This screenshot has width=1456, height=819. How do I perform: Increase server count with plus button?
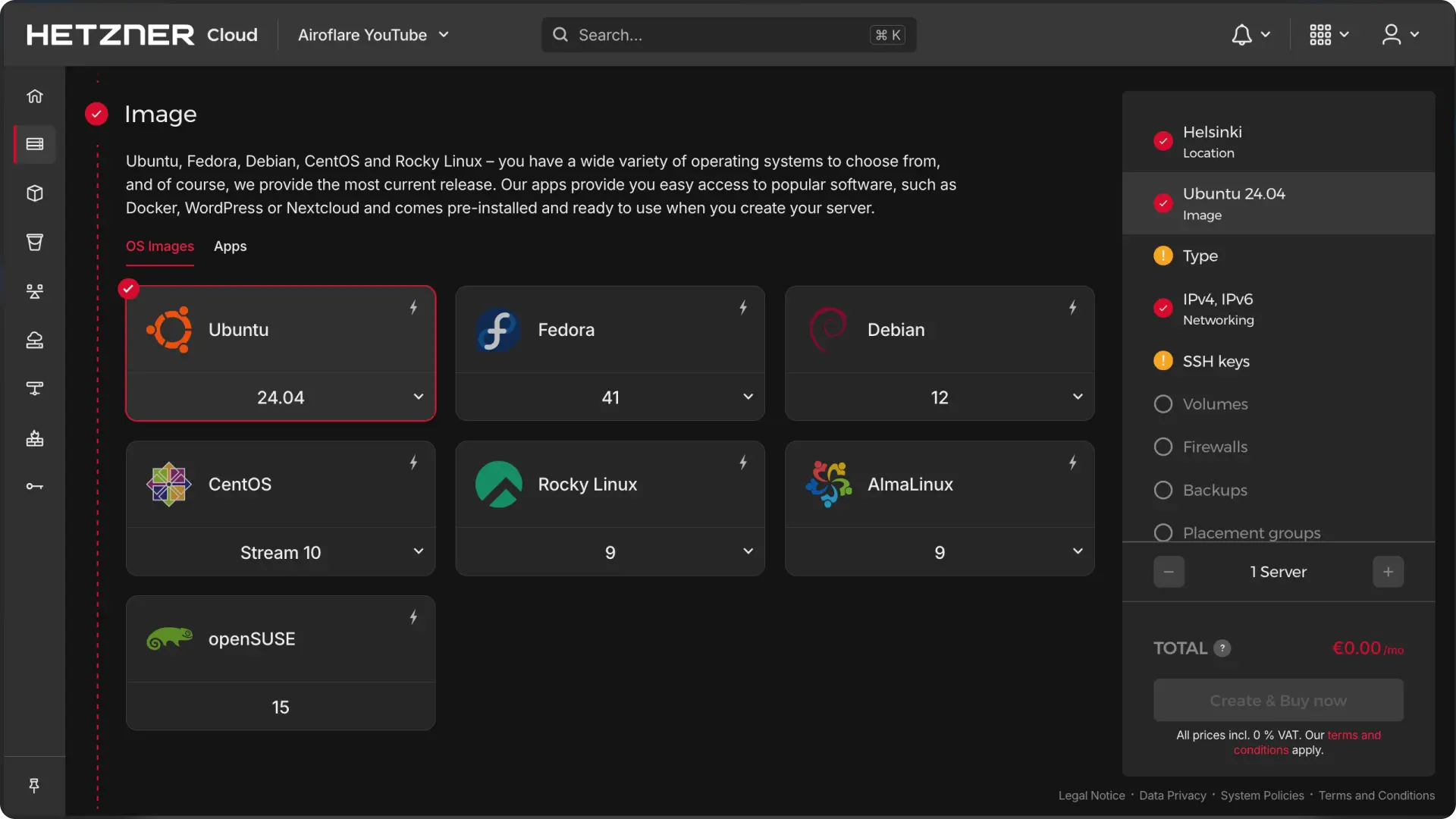[1388, 572]
